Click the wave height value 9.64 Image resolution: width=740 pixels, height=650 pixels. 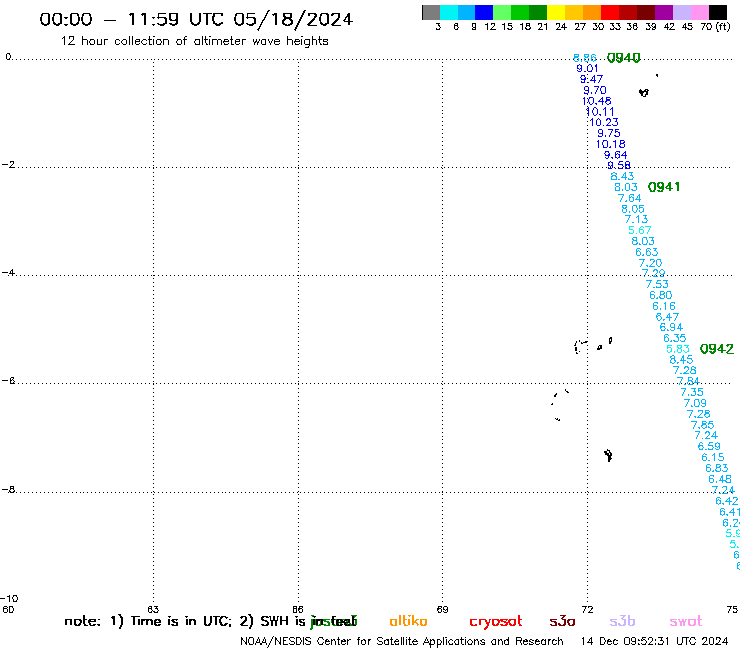(615, 155)
